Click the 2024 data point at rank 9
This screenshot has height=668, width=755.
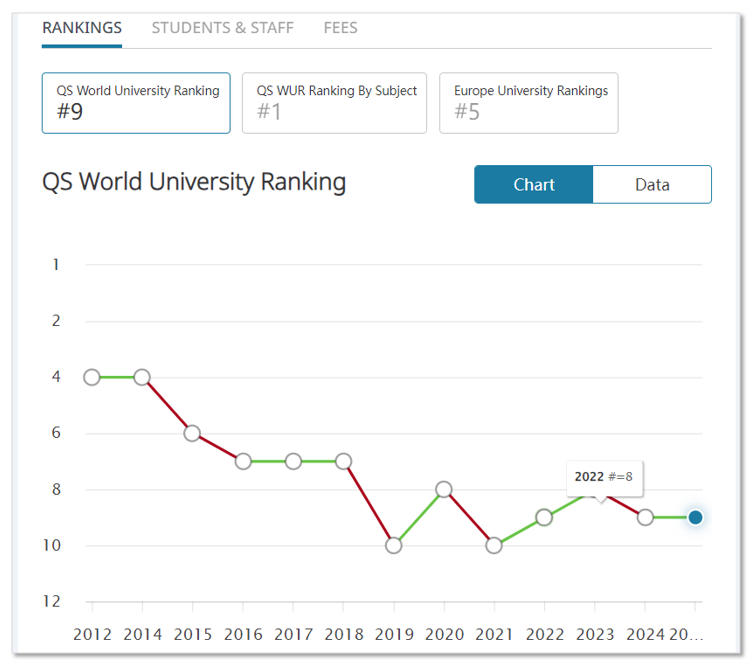point(645,518)
